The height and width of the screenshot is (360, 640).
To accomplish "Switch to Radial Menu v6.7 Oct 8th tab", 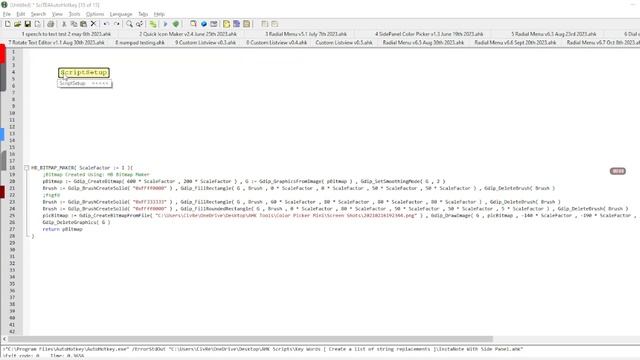I will tap(603, 42).
